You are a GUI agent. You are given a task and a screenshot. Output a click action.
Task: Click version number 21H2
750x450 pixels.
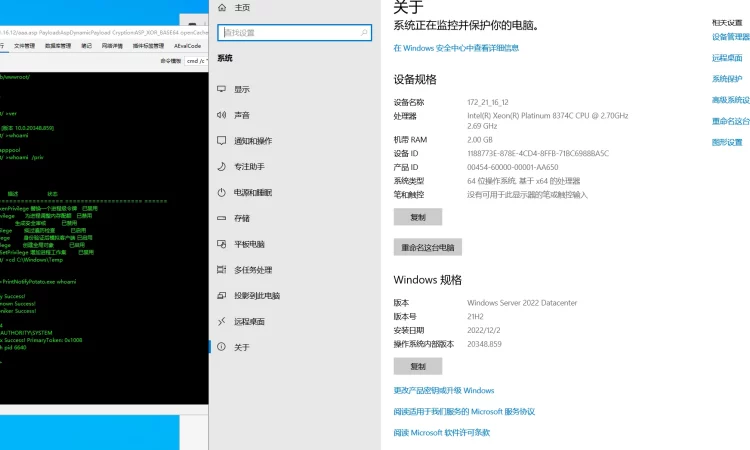(475, 317)
